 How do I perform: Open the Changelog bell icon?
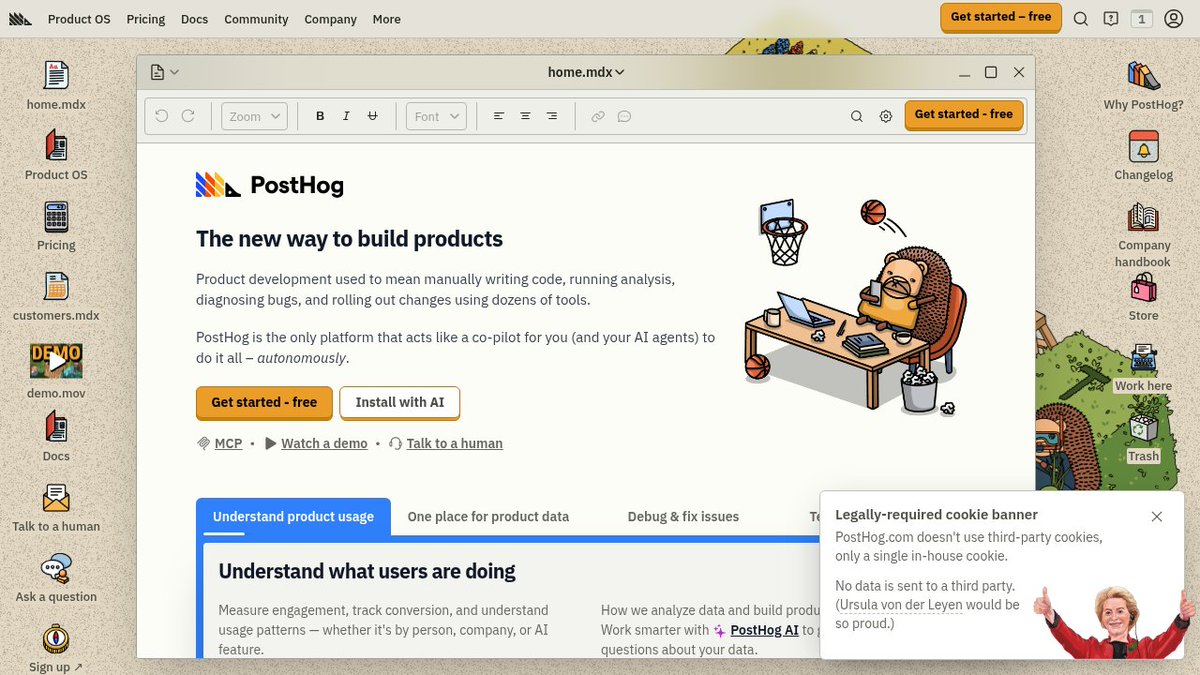pyautogui.click(x=1143, y=147)
